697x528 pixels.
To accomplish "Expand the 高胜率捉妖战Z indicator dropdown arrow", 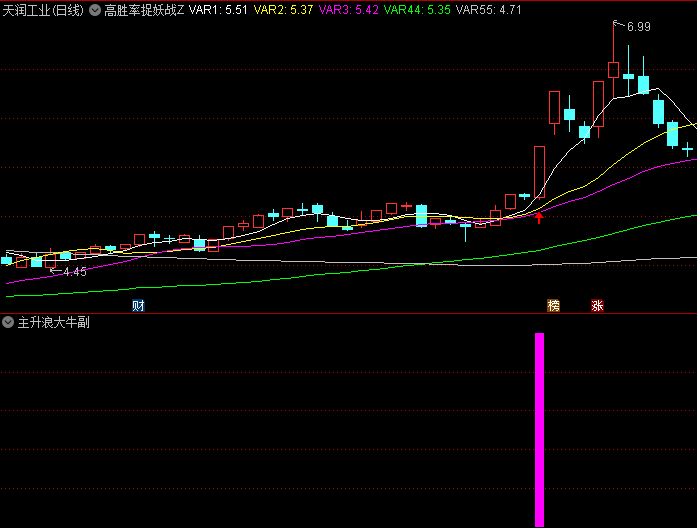I will (95, 10).
